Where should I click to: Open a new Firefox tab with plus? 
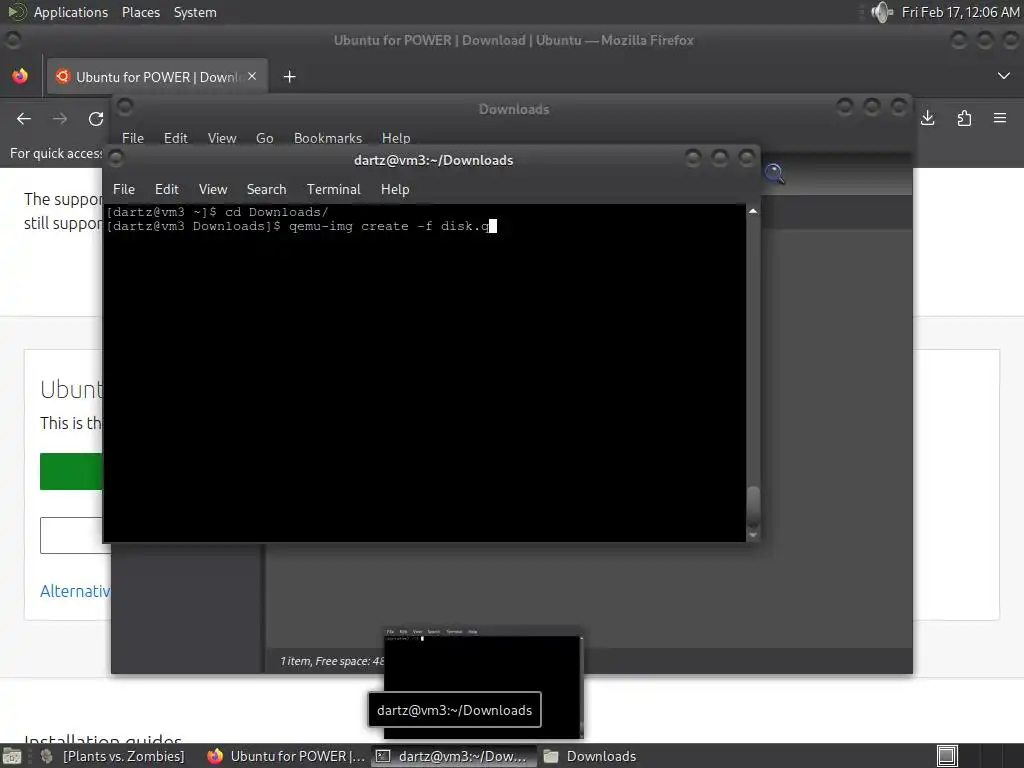(x=289, y=77)
